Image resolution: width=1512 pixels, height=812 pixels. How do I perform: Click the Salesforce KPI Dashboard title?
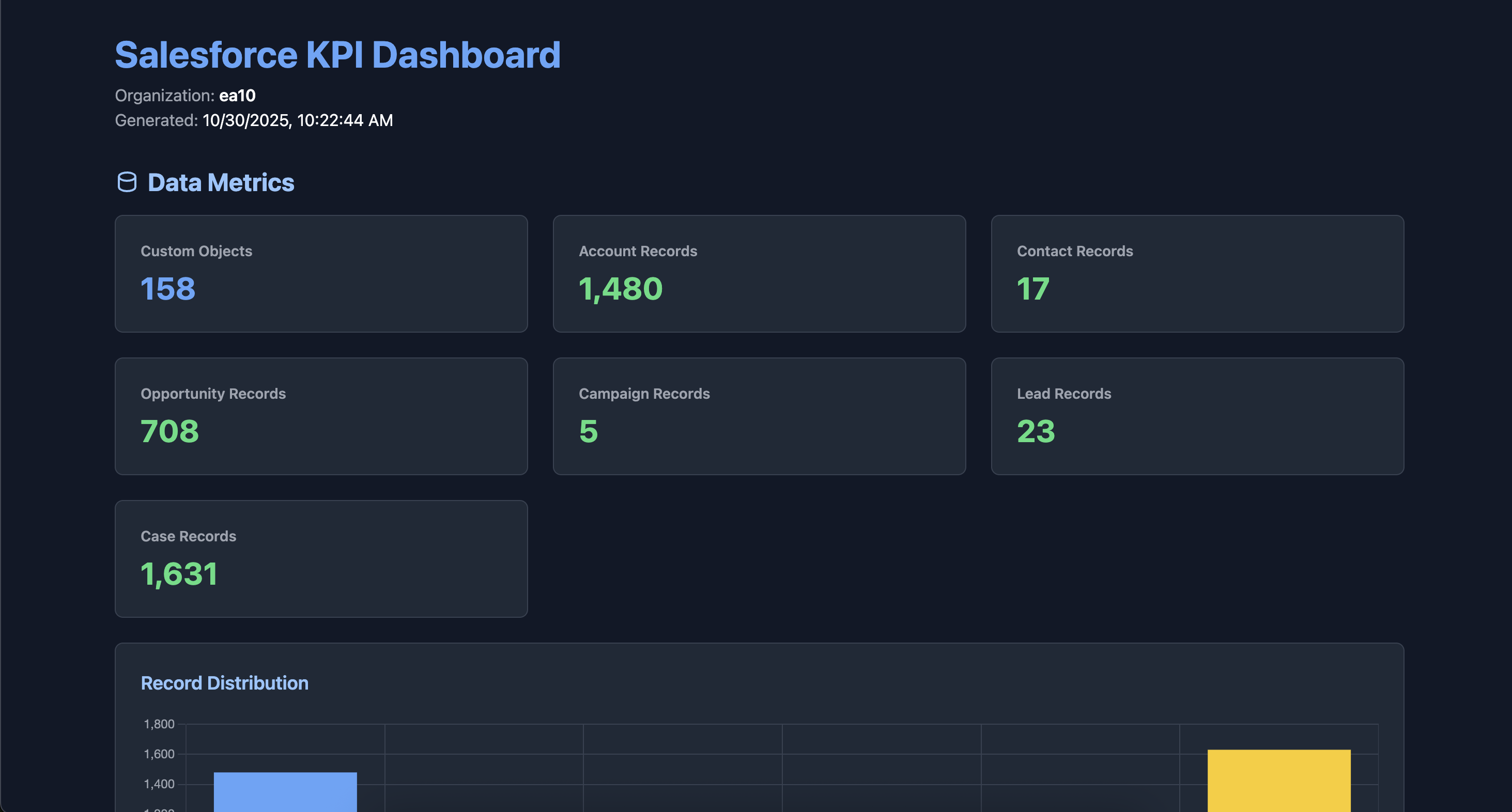[337, 55]
